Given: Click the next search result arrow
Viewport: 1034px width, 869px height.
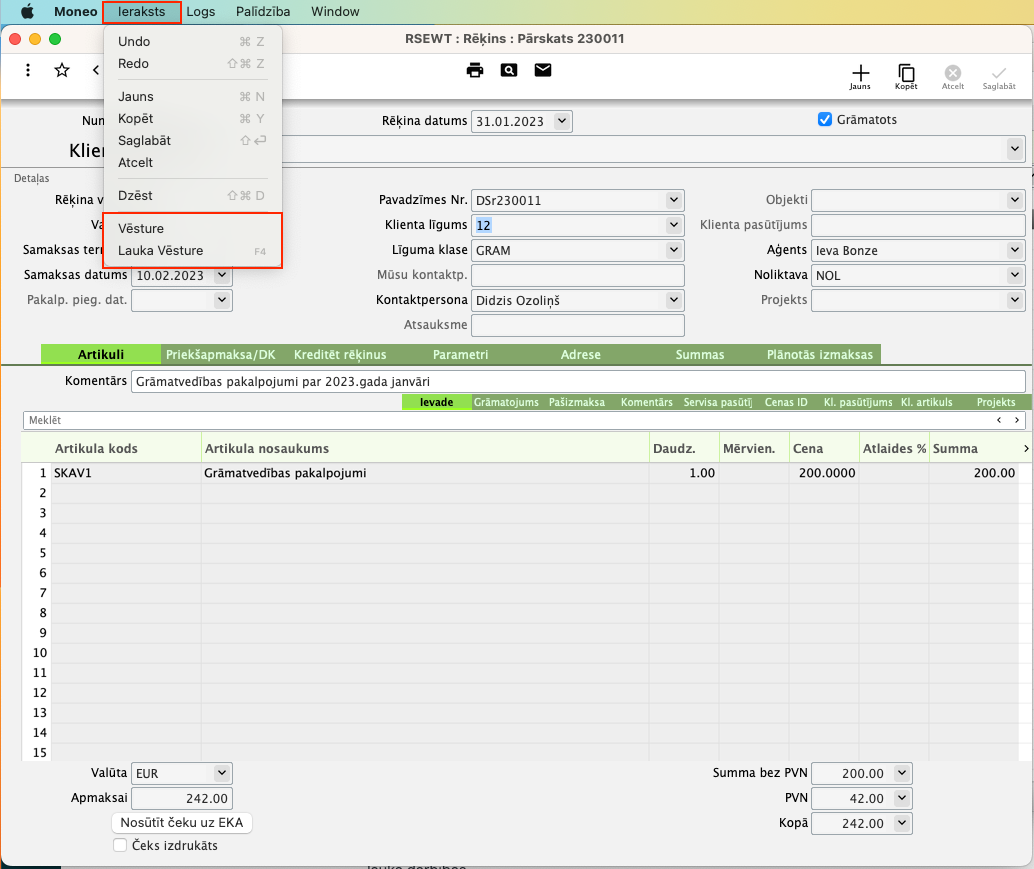Looking at the screenshot, I should (x=1017, y=420).
